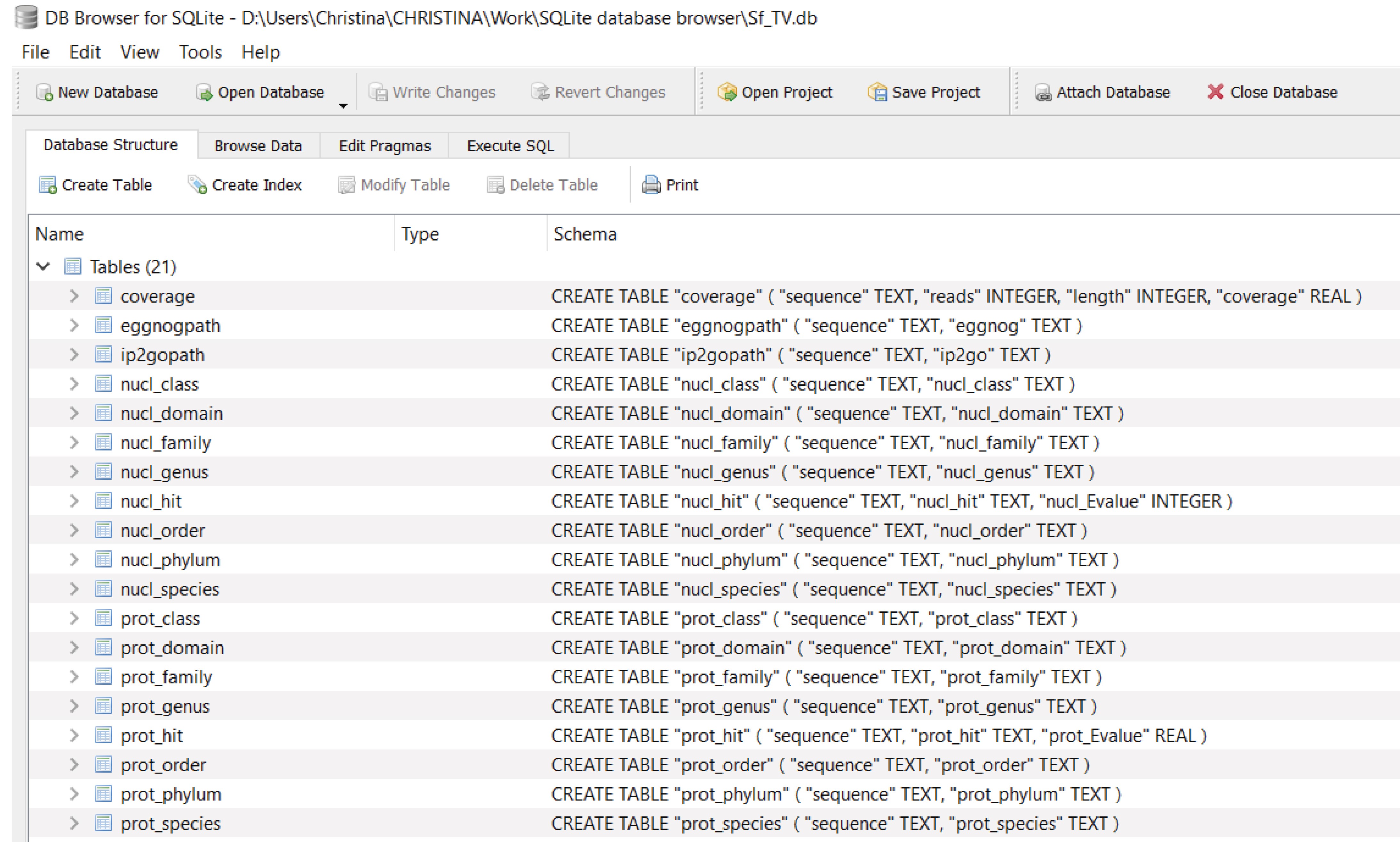Expand the prot_species table row
Image resolution: width=1400 pixels, height=842 pixels.
pyautogui.click(x=74, y=823)
